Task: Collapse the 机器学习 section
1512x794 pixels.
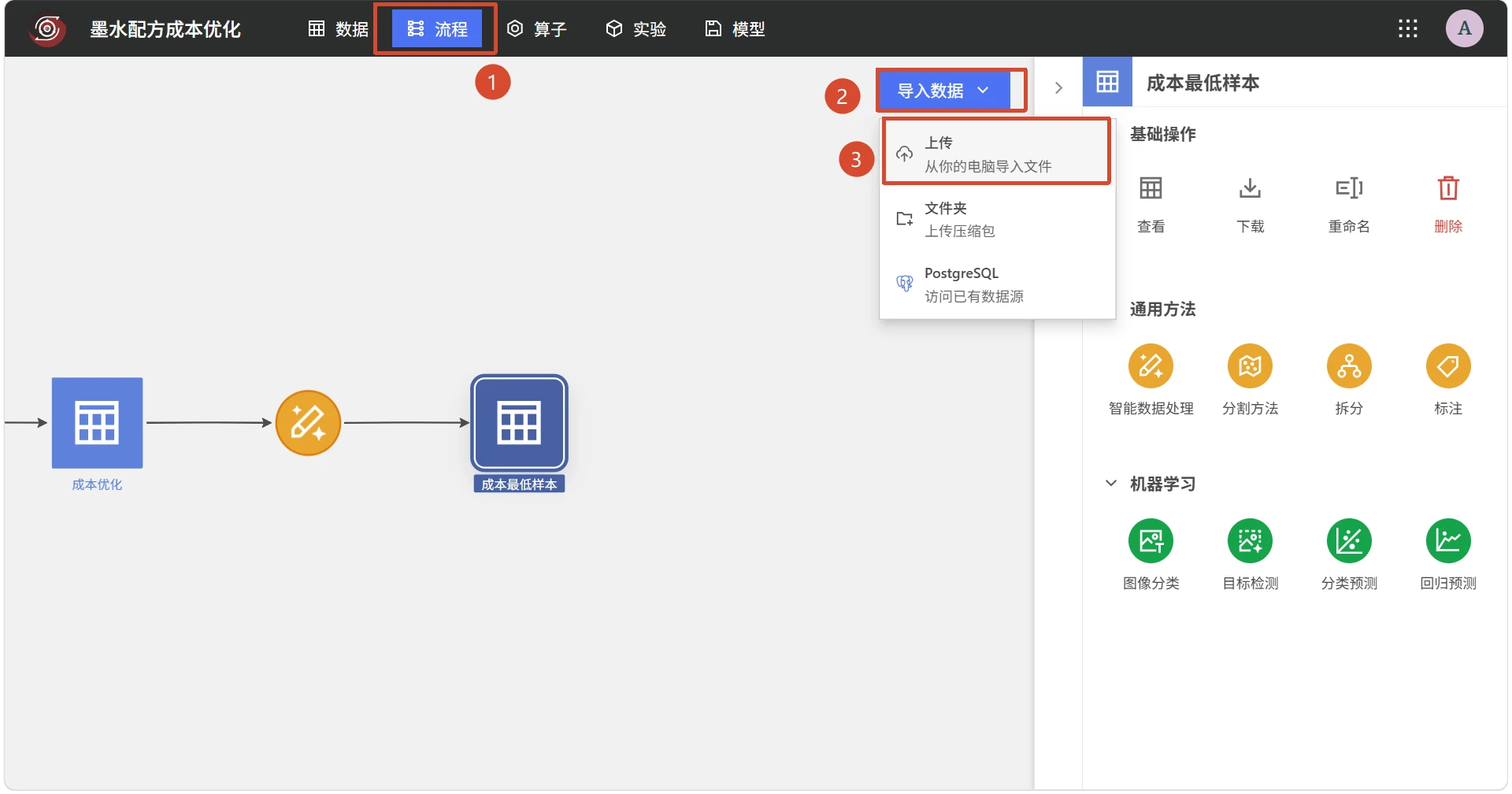Action: (x=1110, y=483)
